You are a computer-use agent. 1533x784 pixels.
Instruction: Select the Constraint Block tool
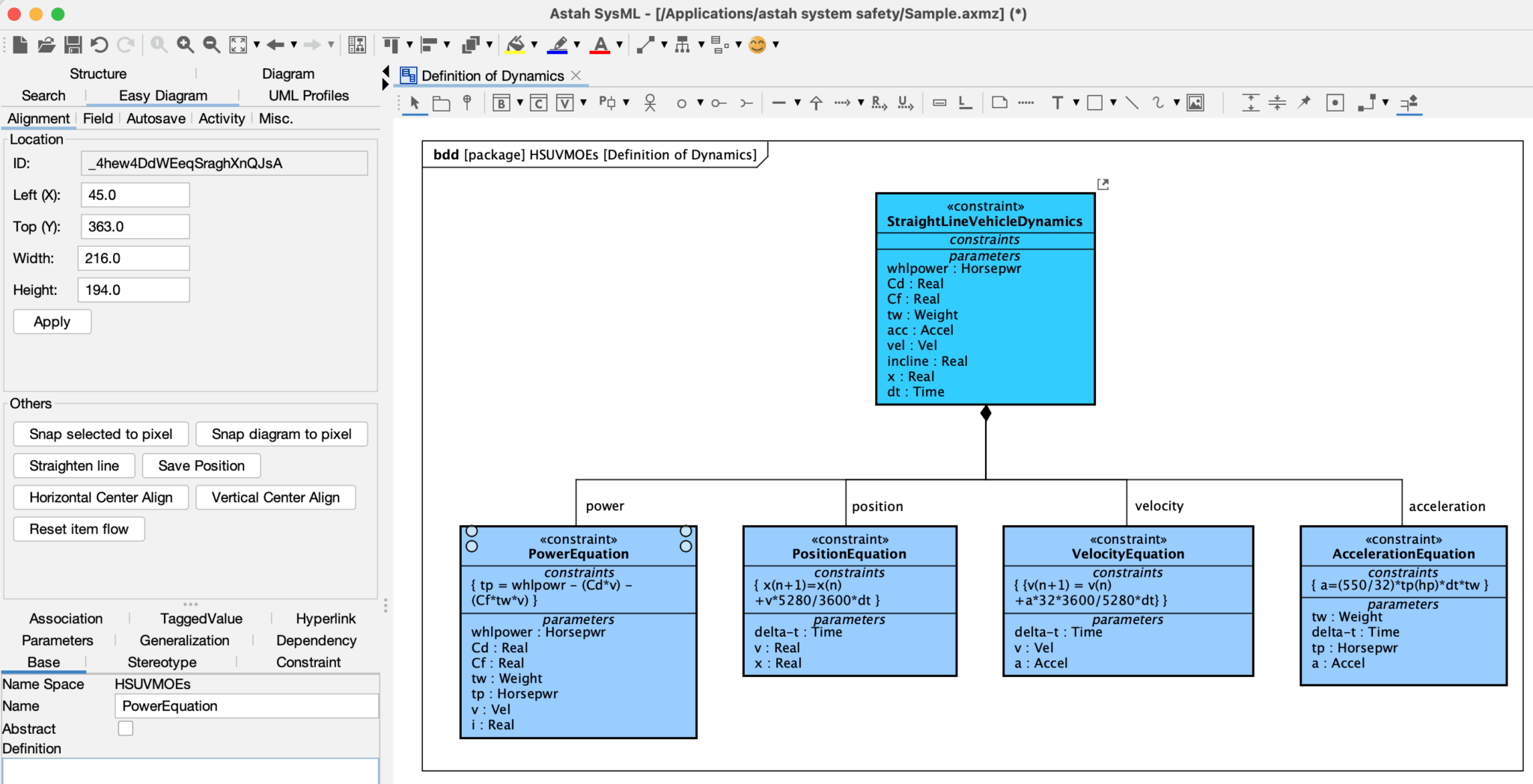[x=537, y=102]
